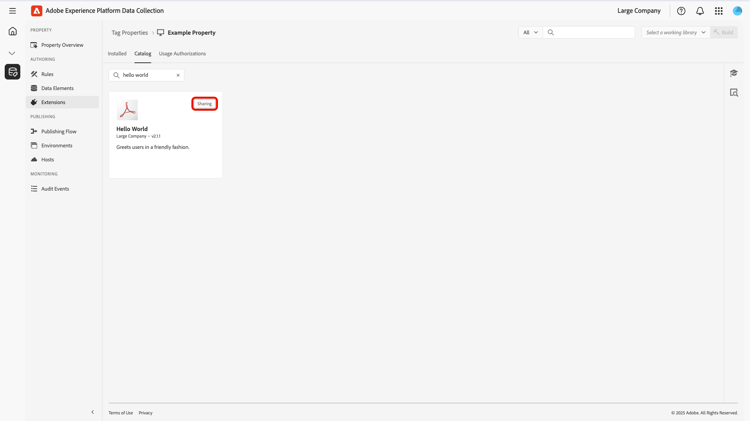Open Audit Events in the sidebar
The image size is (750, 421).
[x=62, y=188]
